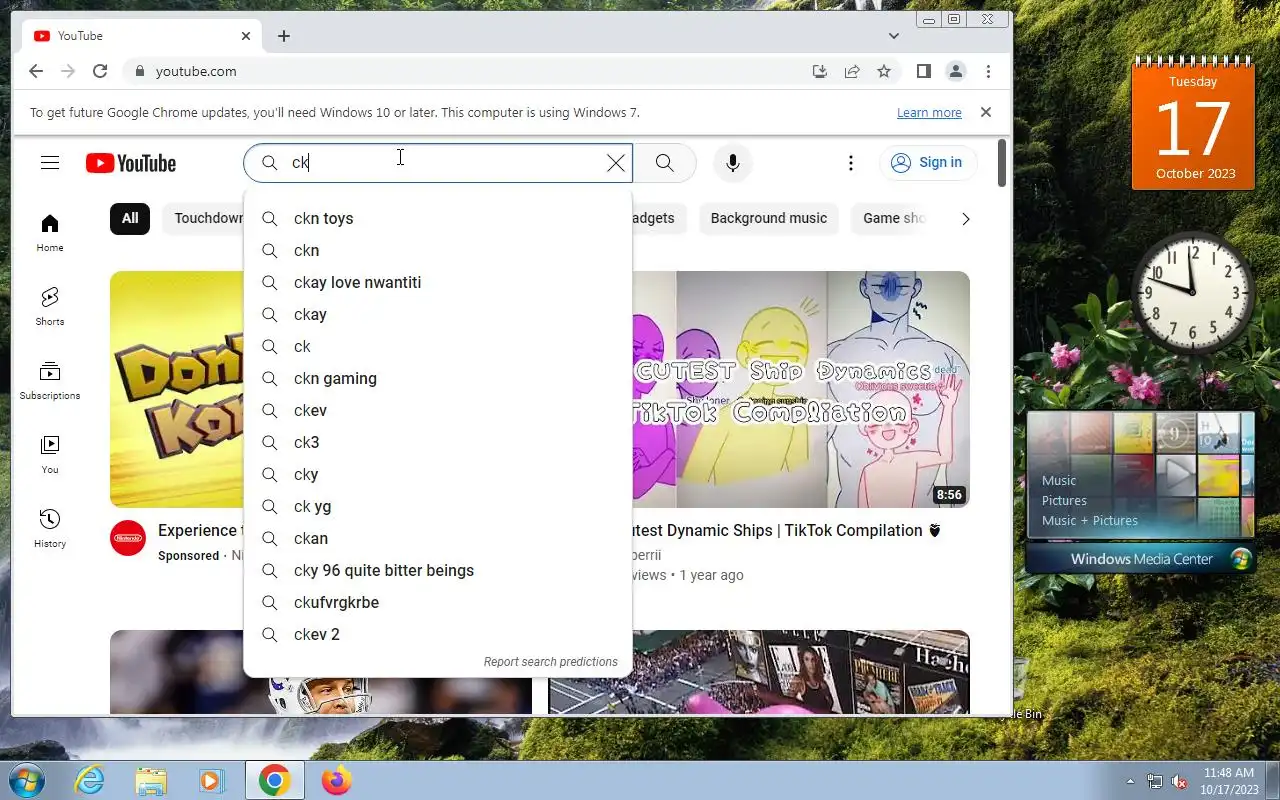Open the TikTok Compilation video thumbnail
The image size is (1280, 800).
pos(801,389)
